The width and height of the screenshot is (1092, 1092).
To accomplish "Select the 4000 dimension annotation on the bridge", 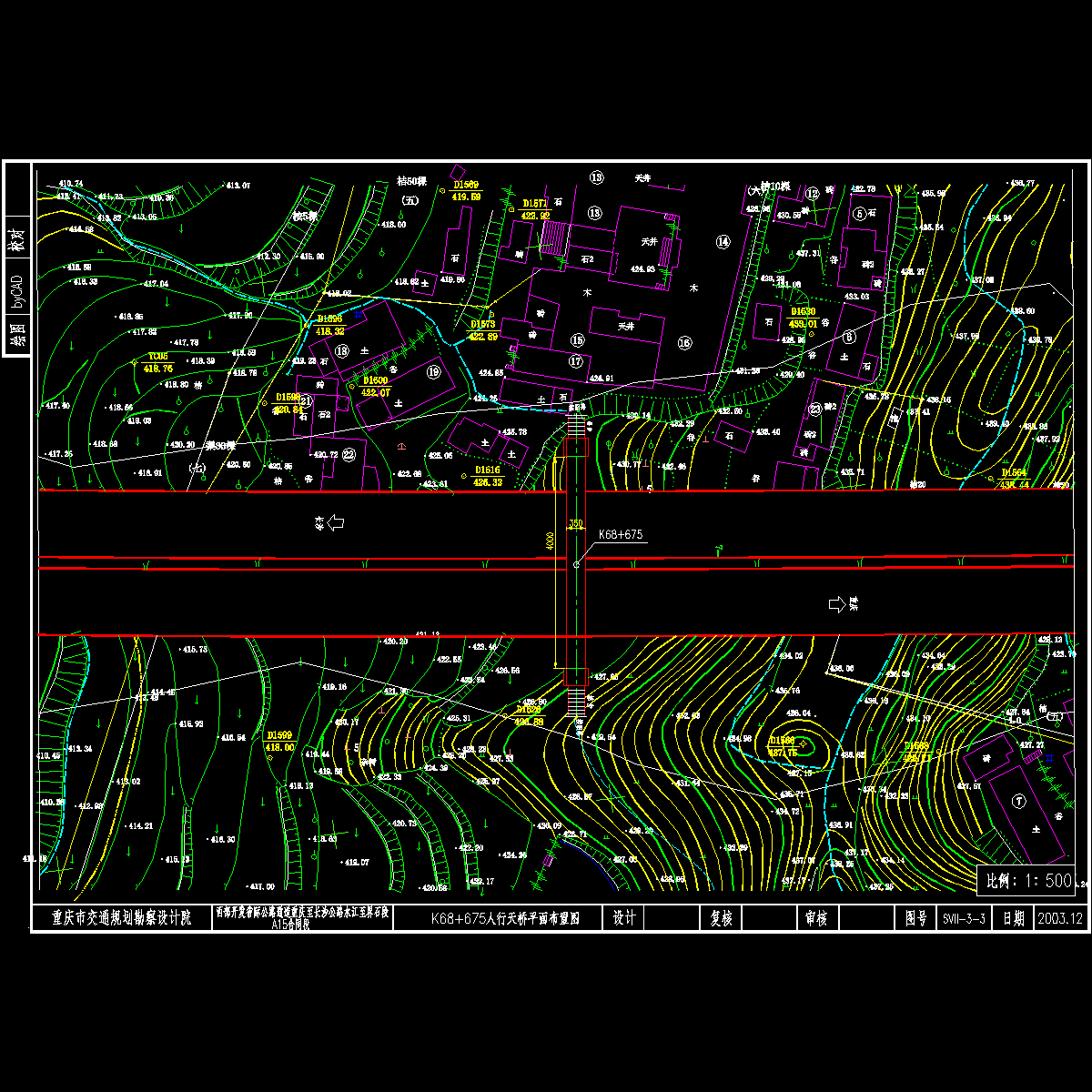I will pos(550,541).
